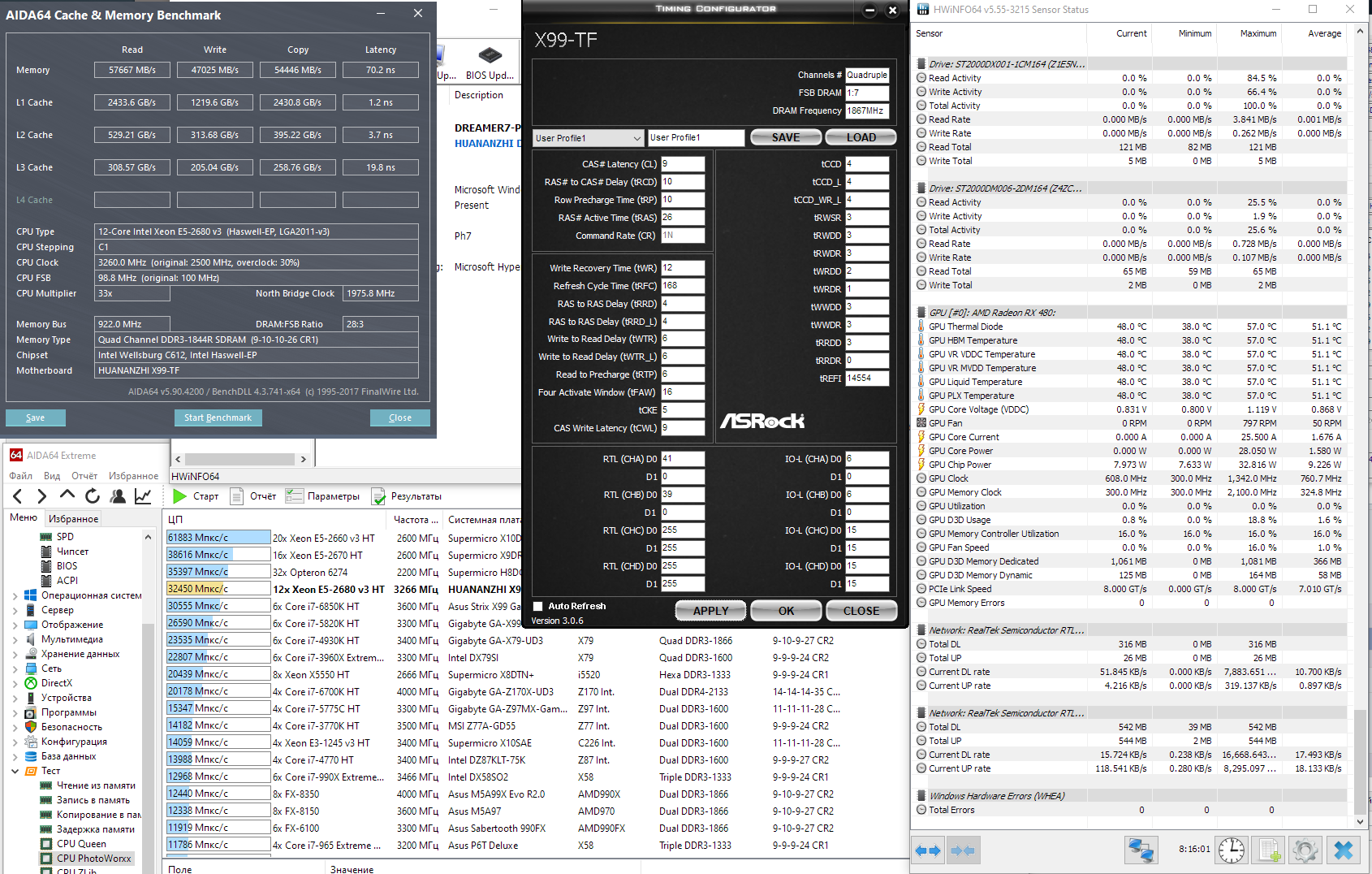Open the Отчёт menu in AIDA64

point(84,476)
